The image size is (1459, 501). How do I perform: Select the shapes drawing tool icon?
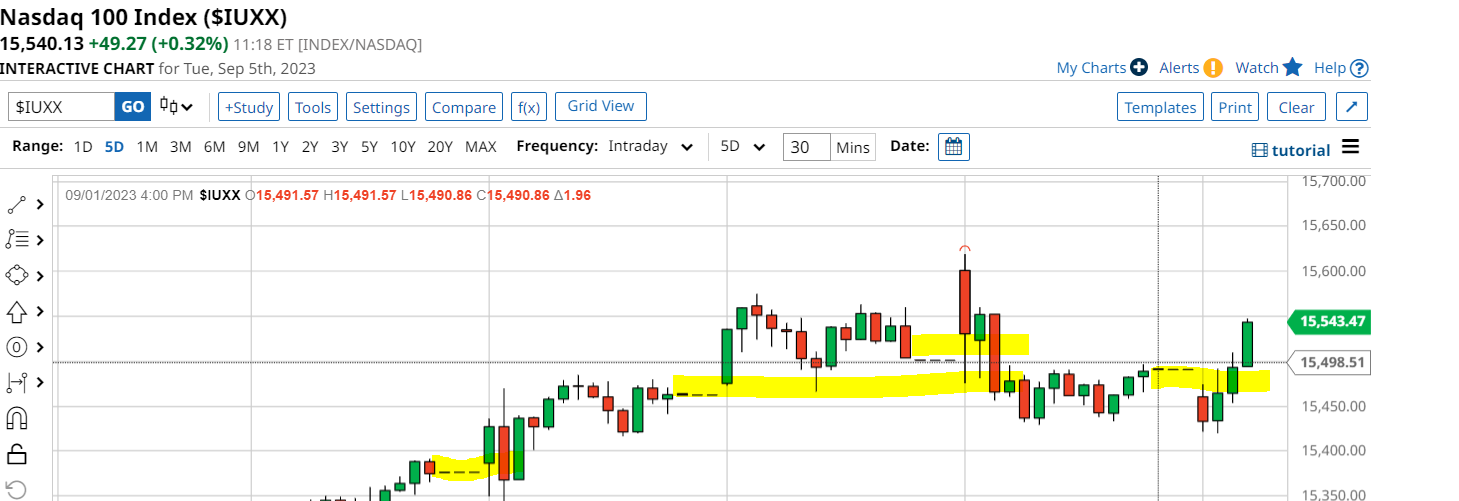click(x=17, y=275)
